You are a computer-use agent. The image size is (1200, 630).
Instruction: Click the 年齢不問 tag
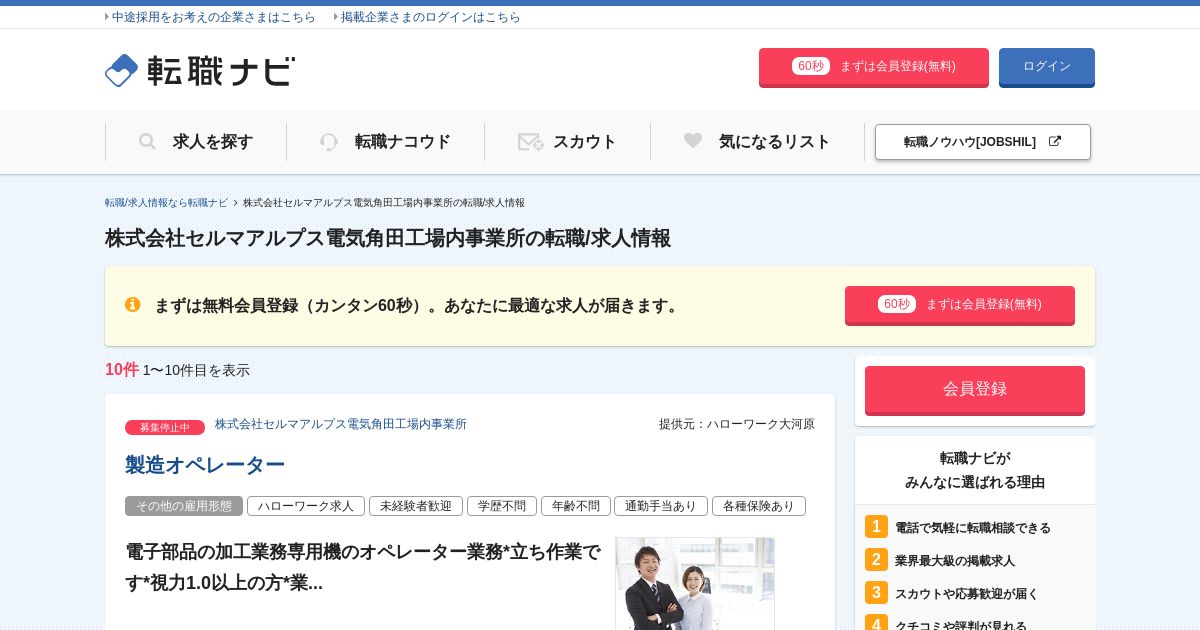576,506
